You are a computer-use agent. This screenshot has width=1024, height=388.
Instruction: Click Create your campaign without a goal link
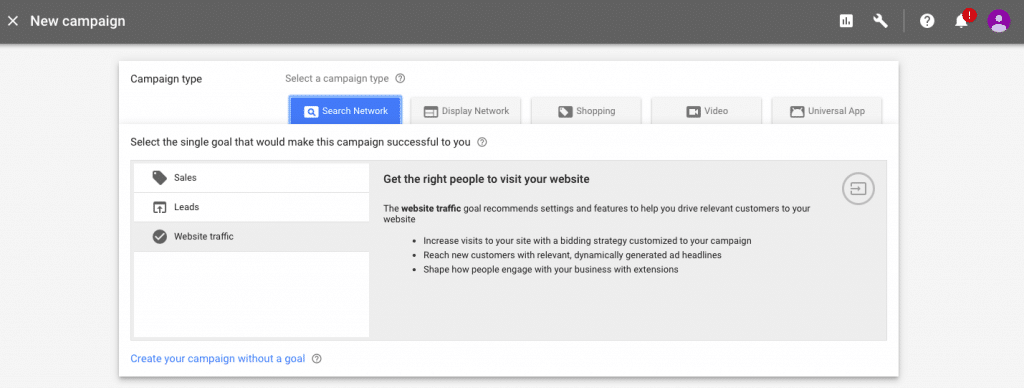(217, 359)
